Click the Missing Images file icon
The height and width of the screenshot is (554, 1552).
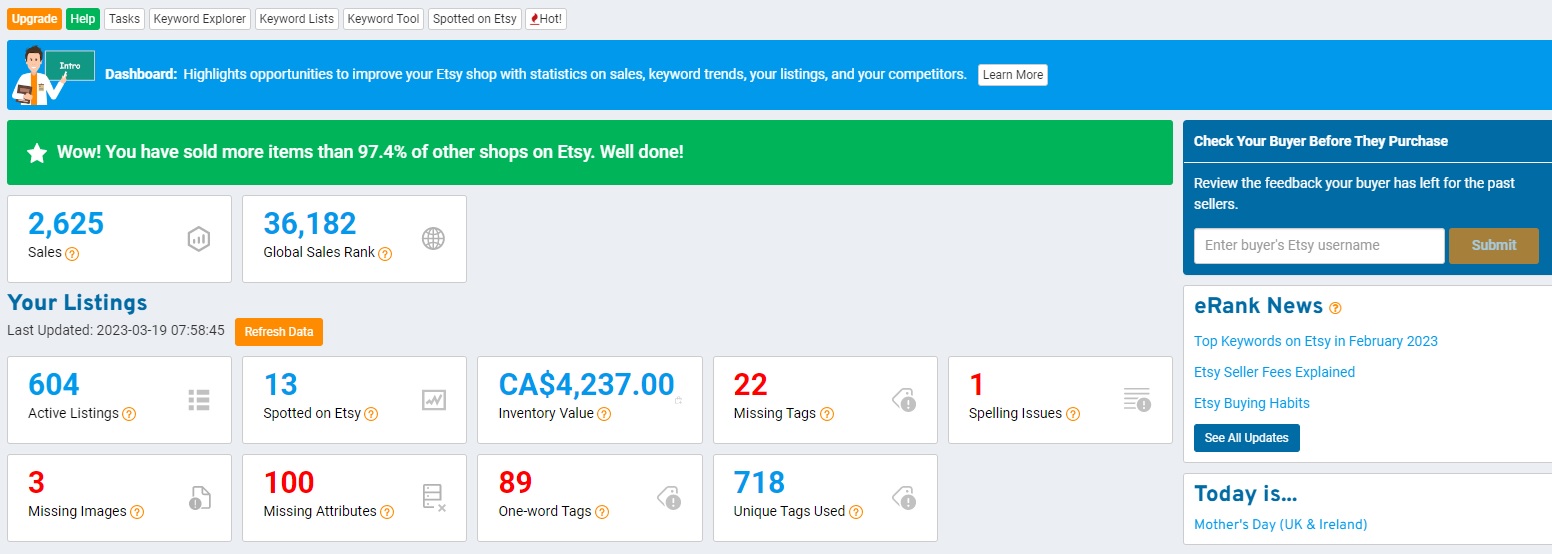199,498
